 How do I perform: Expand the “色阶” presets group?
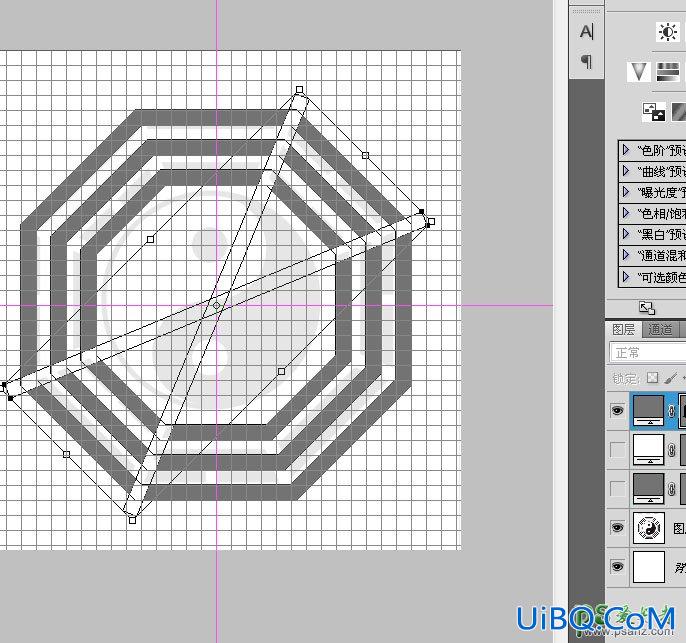click(626, 150)
